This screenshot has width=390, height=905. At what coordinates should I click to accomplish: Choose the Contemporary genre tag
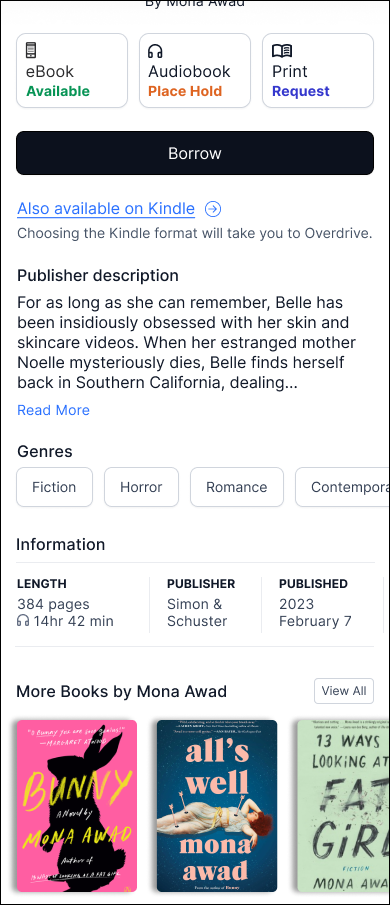[x=343, y=487]
